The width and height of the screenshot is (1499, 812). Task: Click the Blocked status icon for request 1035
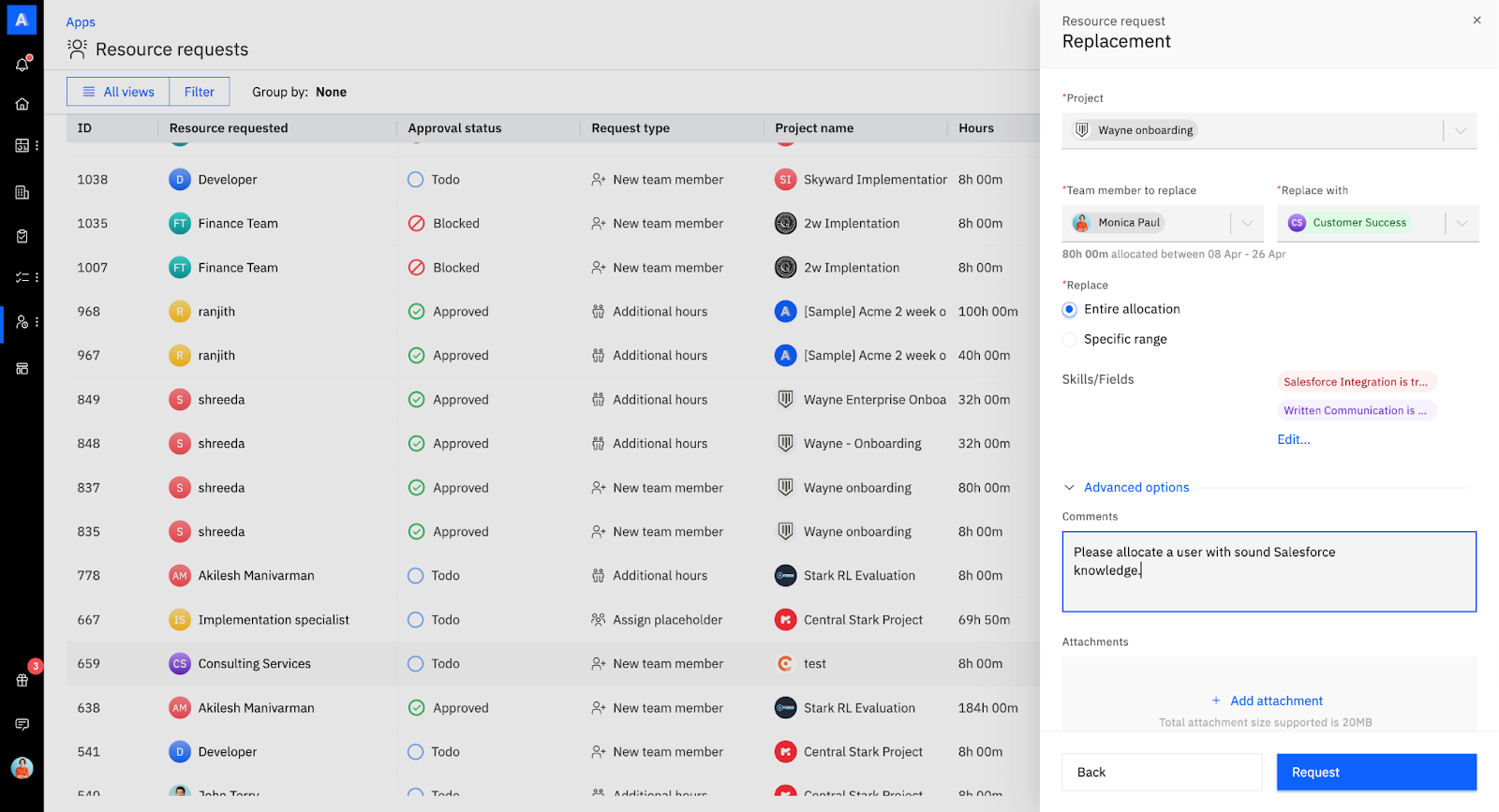tap(417, 223)
